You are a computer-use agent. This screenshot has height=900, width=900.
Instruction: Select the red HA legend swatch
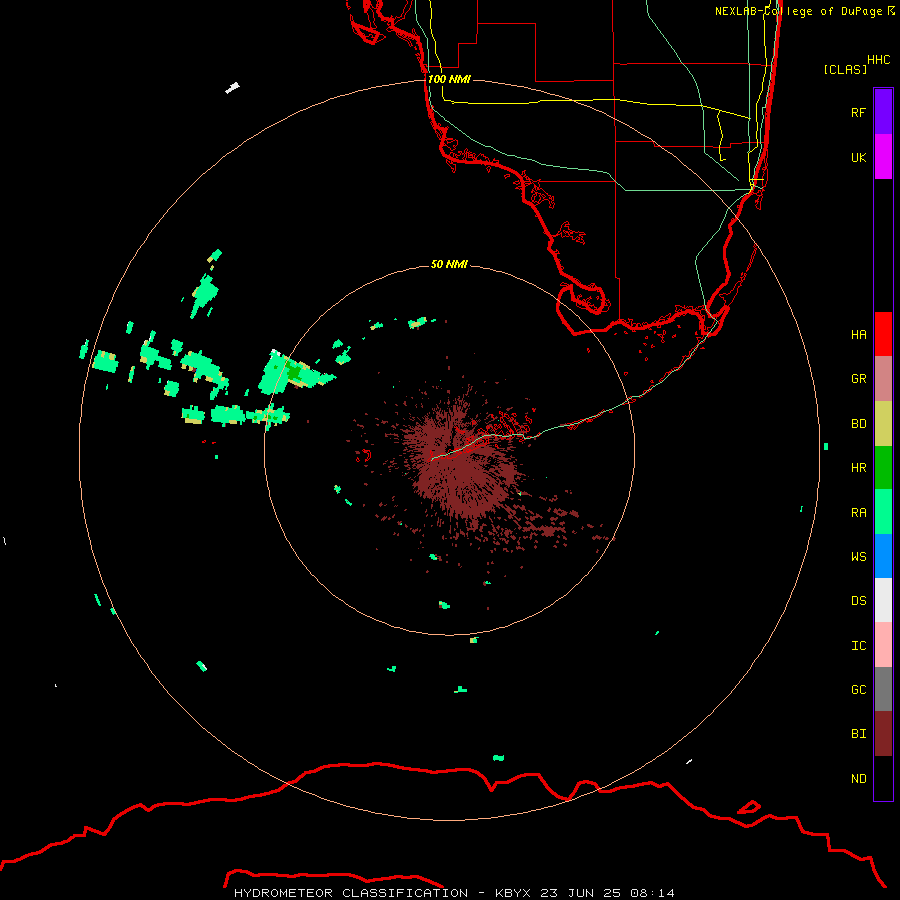point(883,334)
